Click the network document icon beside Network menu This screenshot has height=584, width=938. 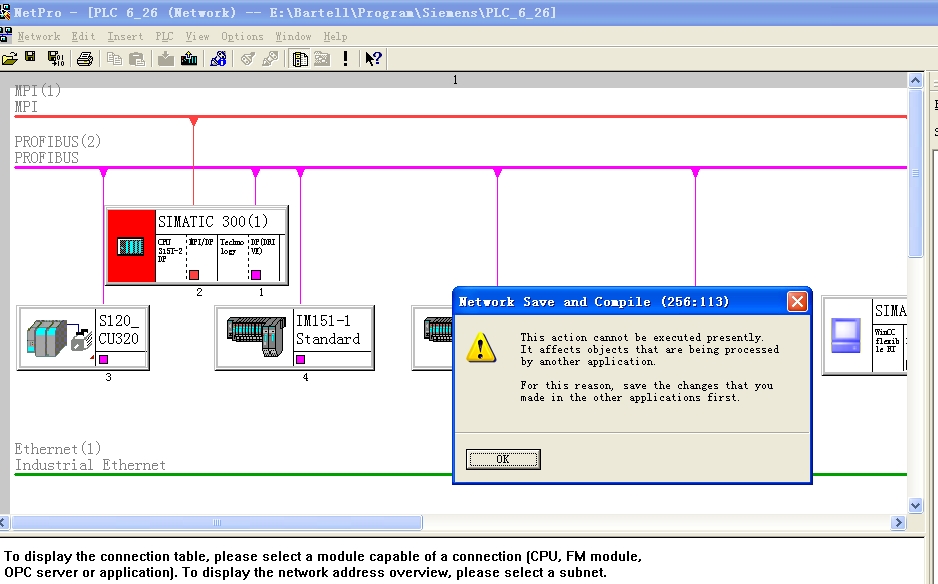pyautogui.click(x=5, y=36)
